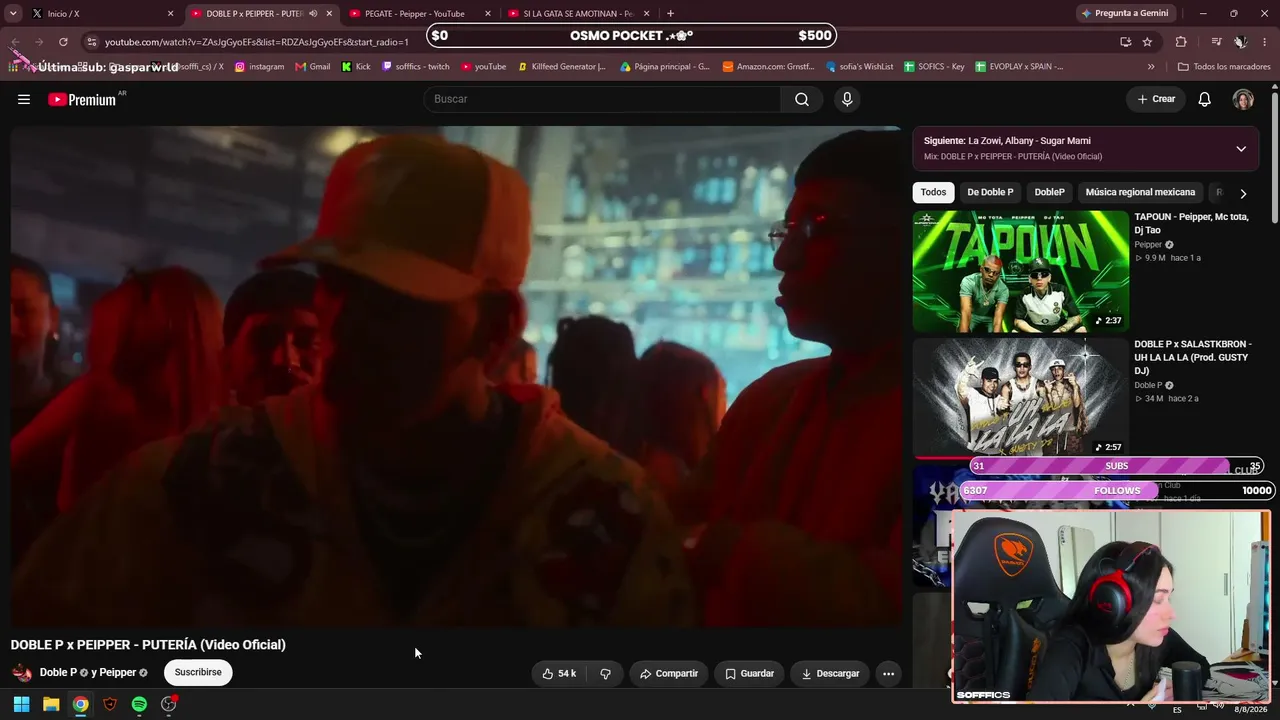
Task: Open Spotify from the taskbar
Action: [139, 704]
